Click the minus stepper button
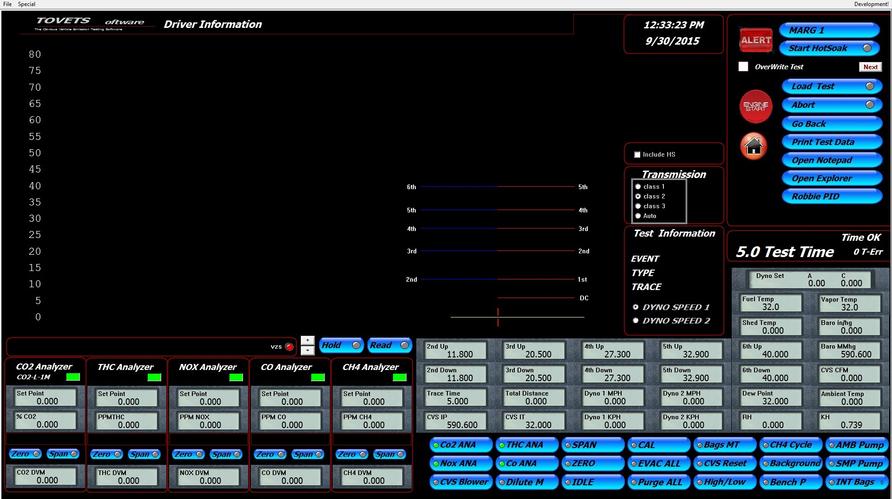The width and height of the screenshot is (892, 499). 307,350
